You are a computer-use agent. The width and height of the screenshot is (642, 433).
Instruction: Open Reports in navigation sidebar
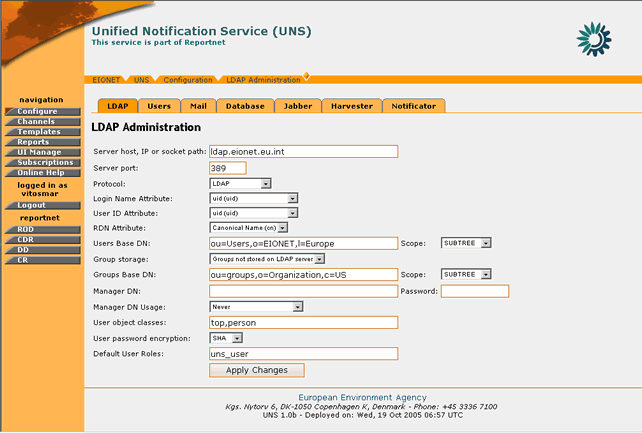[43, 142]
